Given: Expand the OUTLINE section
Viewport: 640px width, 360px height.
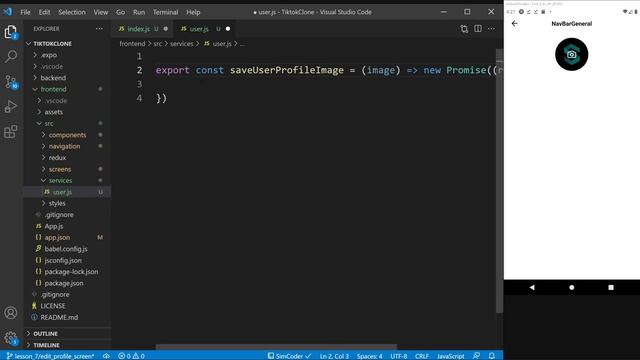Looking at the screenshot, I should (45, 334).
